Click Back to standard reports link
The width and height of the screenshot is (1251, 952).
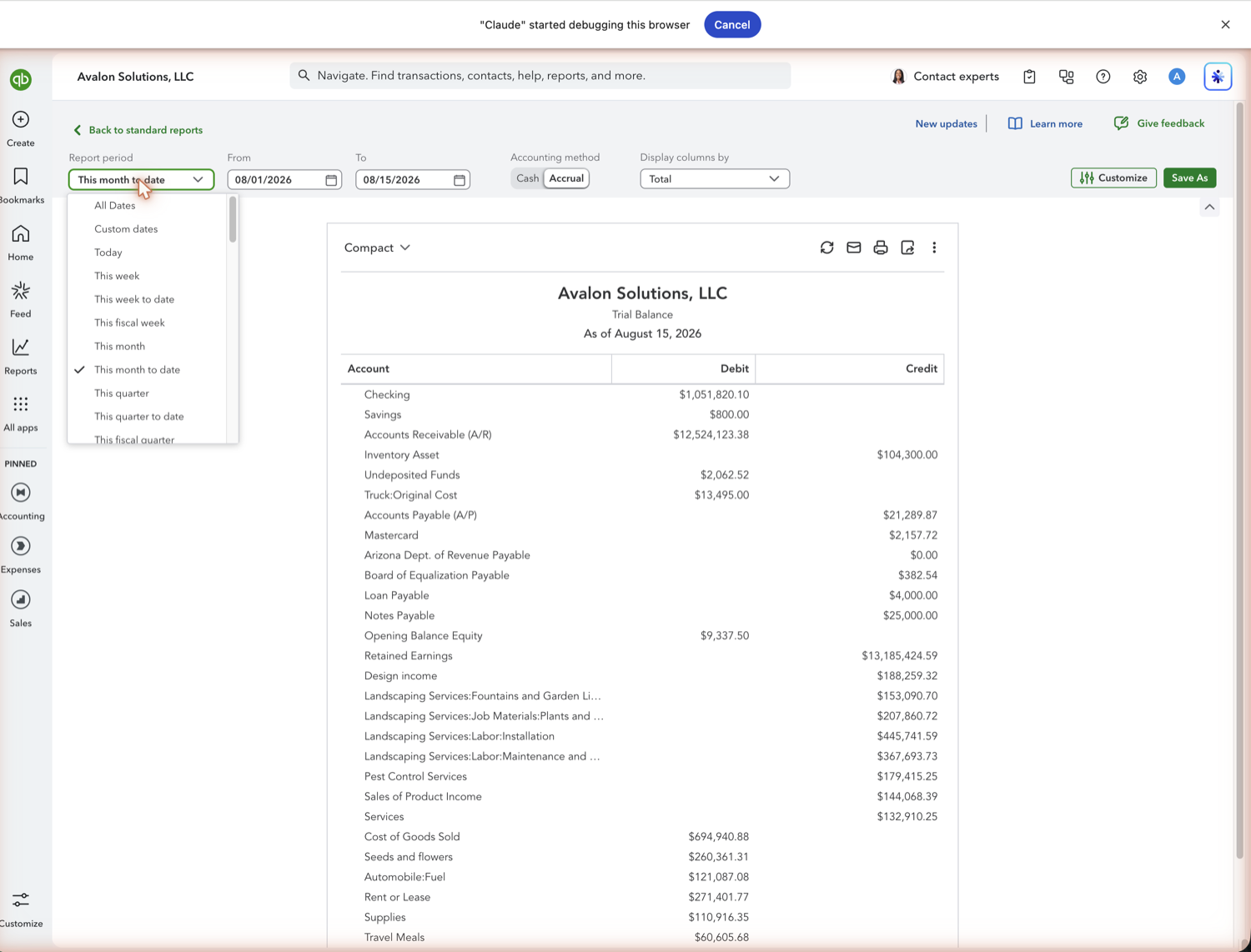point(138,130)
